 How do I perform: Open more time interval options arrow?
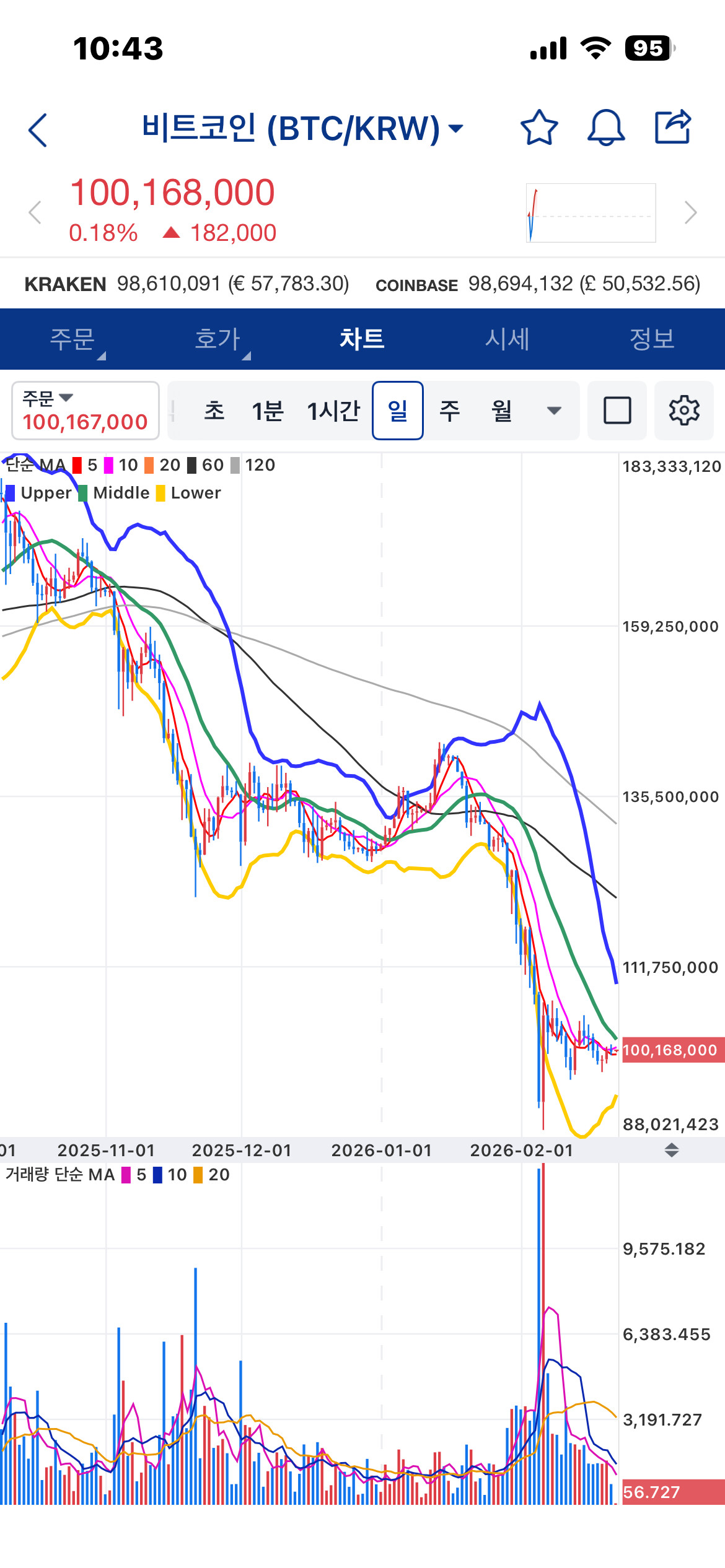tap(554, 411)
